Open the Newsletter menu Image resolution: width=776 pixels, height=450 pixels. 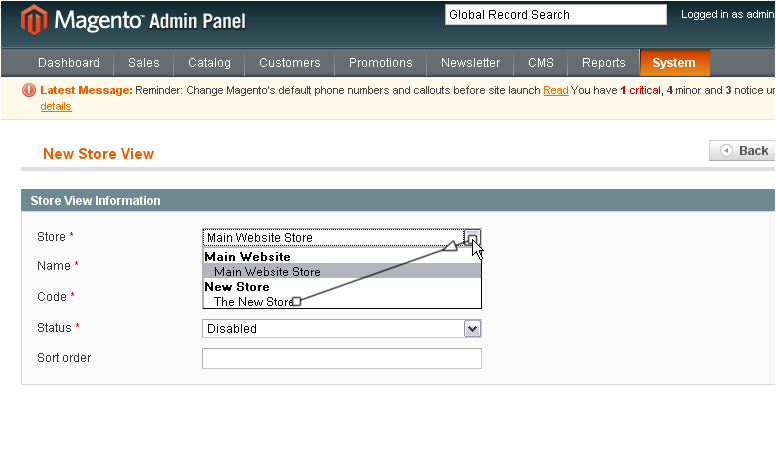(470, 63)
